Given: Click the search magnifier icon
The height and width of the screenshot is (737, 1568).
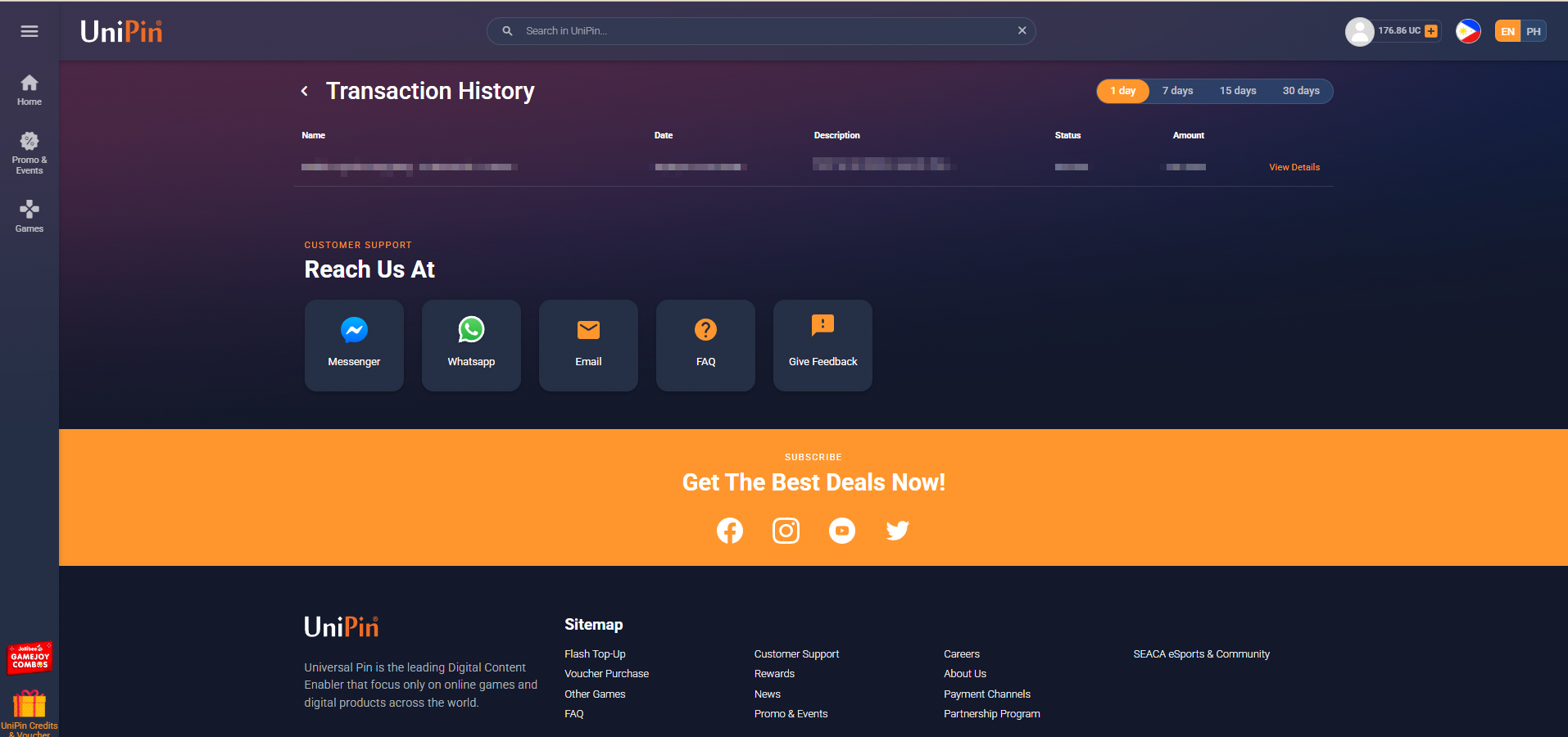Looking at the screenshot, I should point(507,31).
